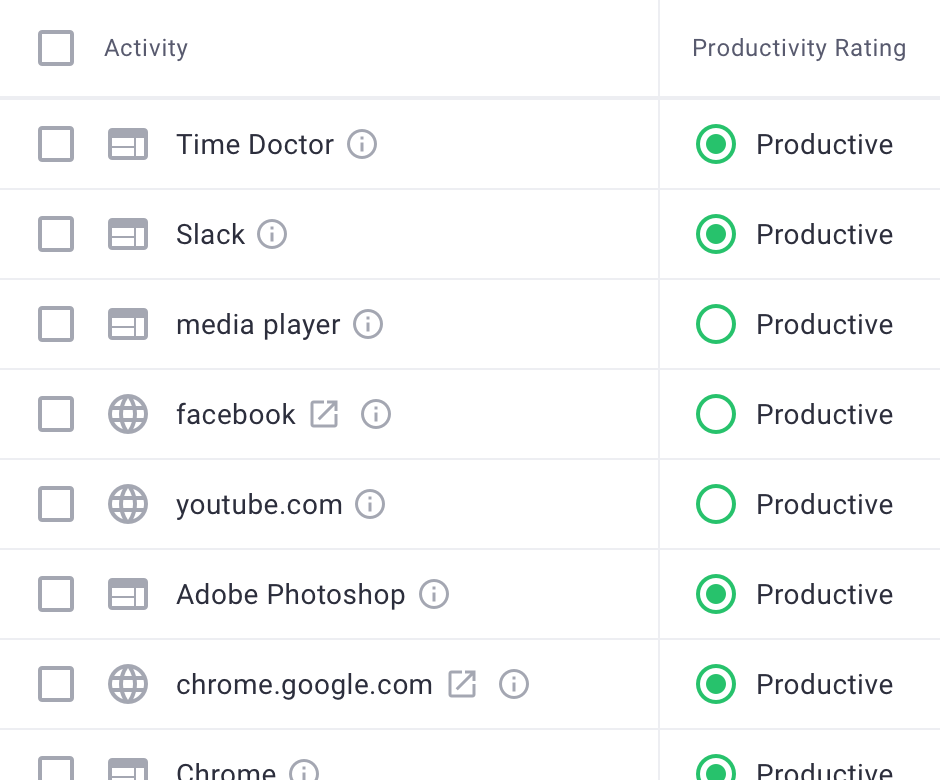Mark media player as Productive

[x=716, y=325]
